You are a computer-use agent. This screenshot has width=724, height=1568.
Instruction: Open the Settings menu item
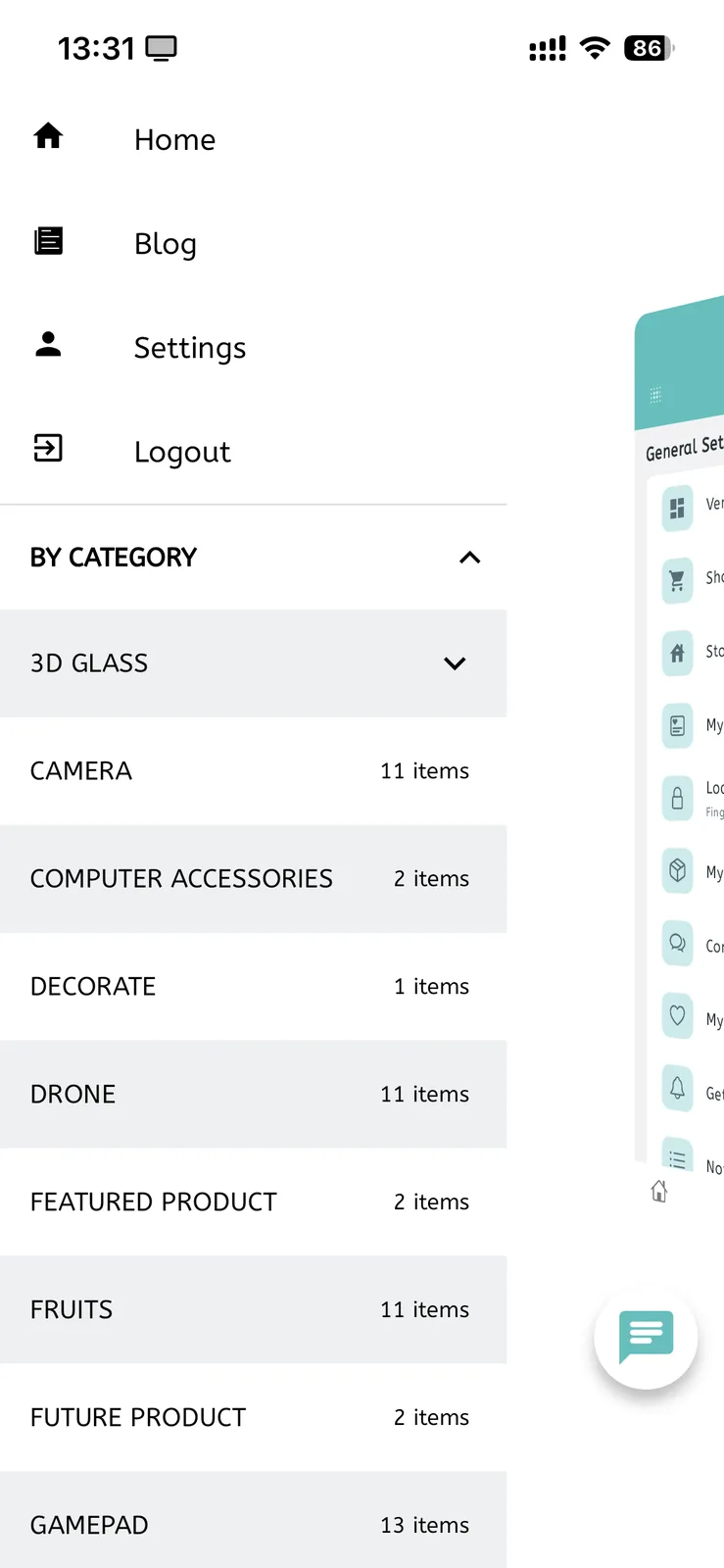(253, 347)
